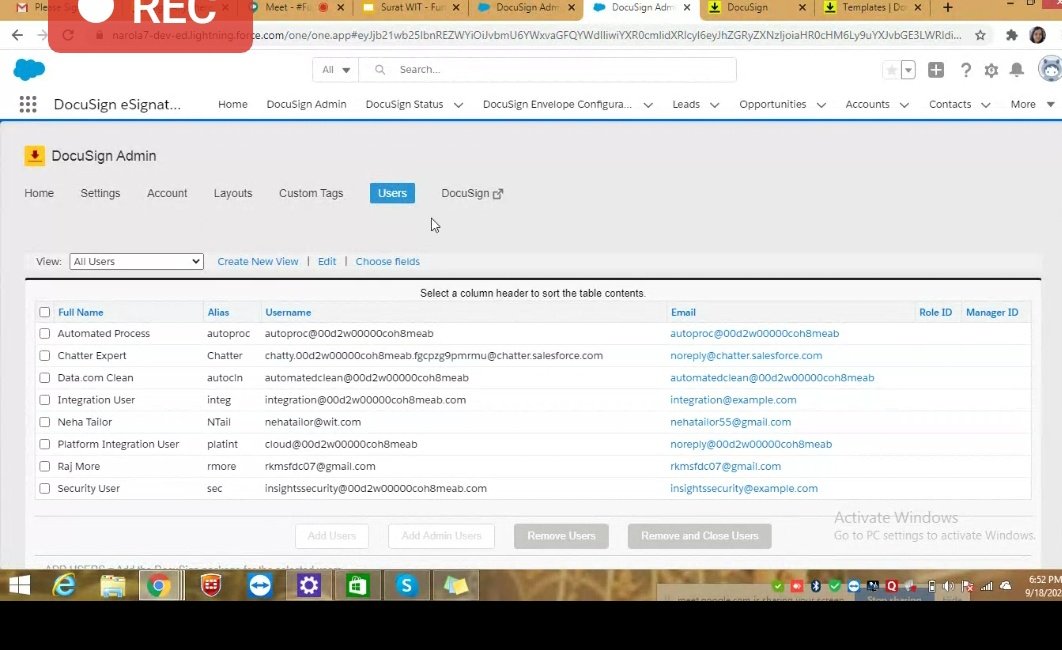Open the Windows Start button
This screenshot has height=650, width=1062.
point(20,585)
